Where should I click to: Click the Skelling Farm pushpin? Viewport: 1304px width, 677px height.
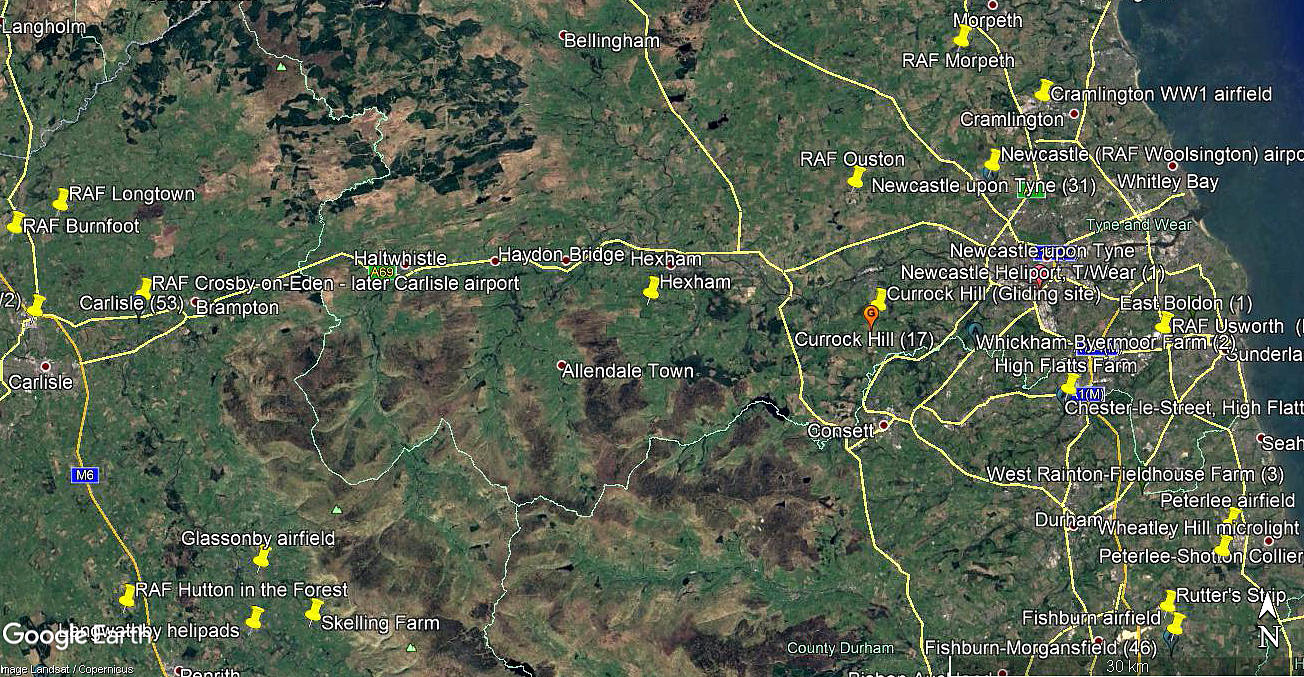(315, 609)
